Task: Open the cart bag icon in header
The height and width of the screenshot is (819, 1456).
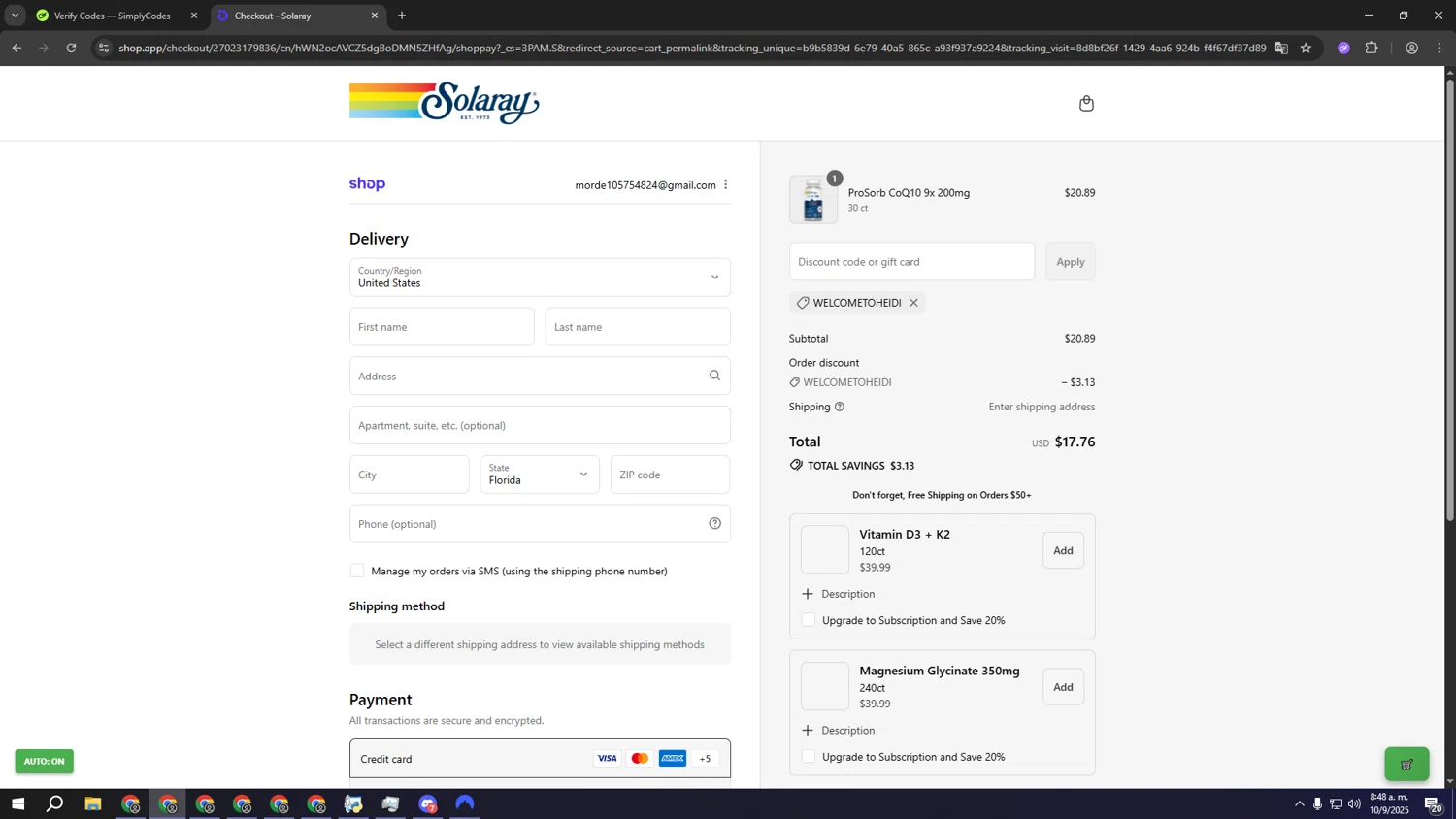Action: pos(1086,103)
